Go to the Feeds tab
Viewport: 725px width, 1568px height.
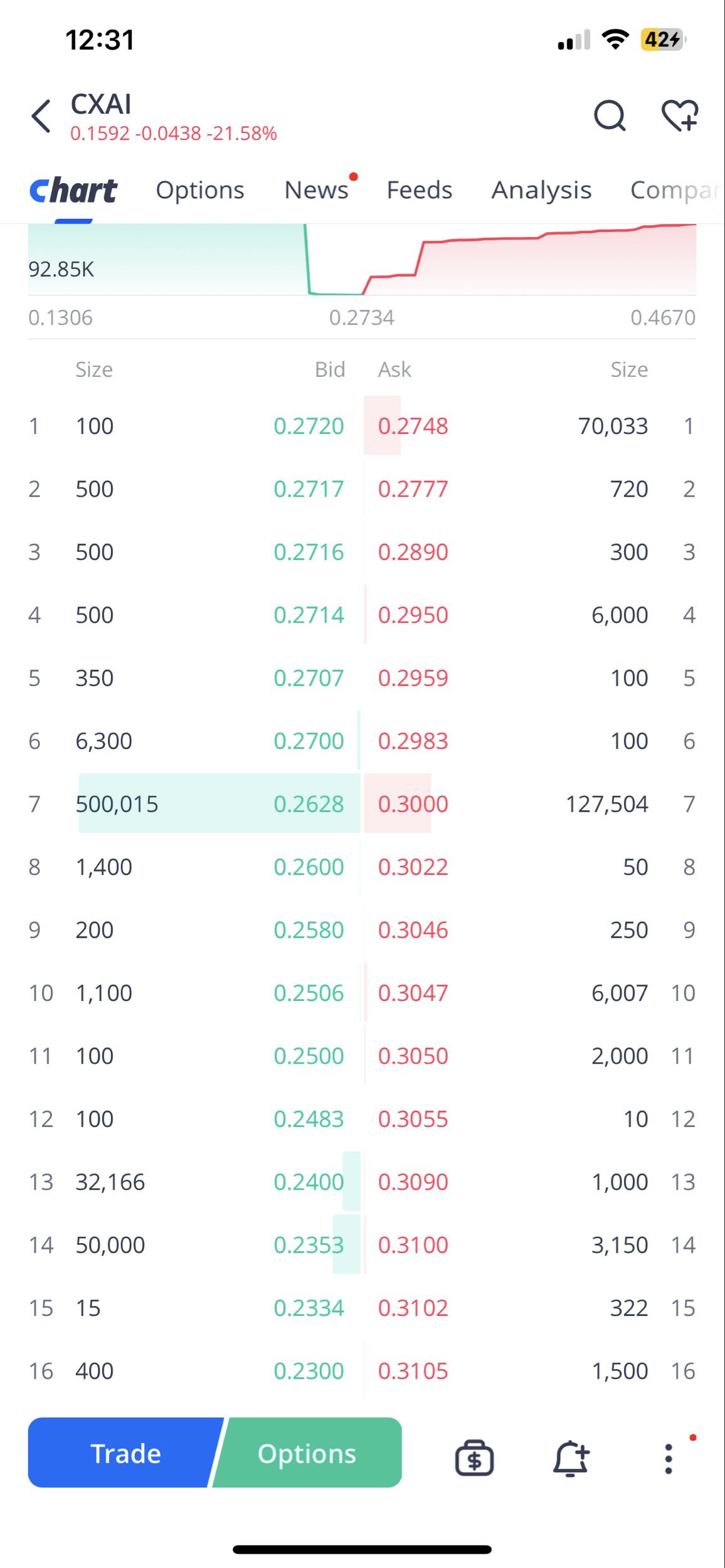click(x=419, y=190)
